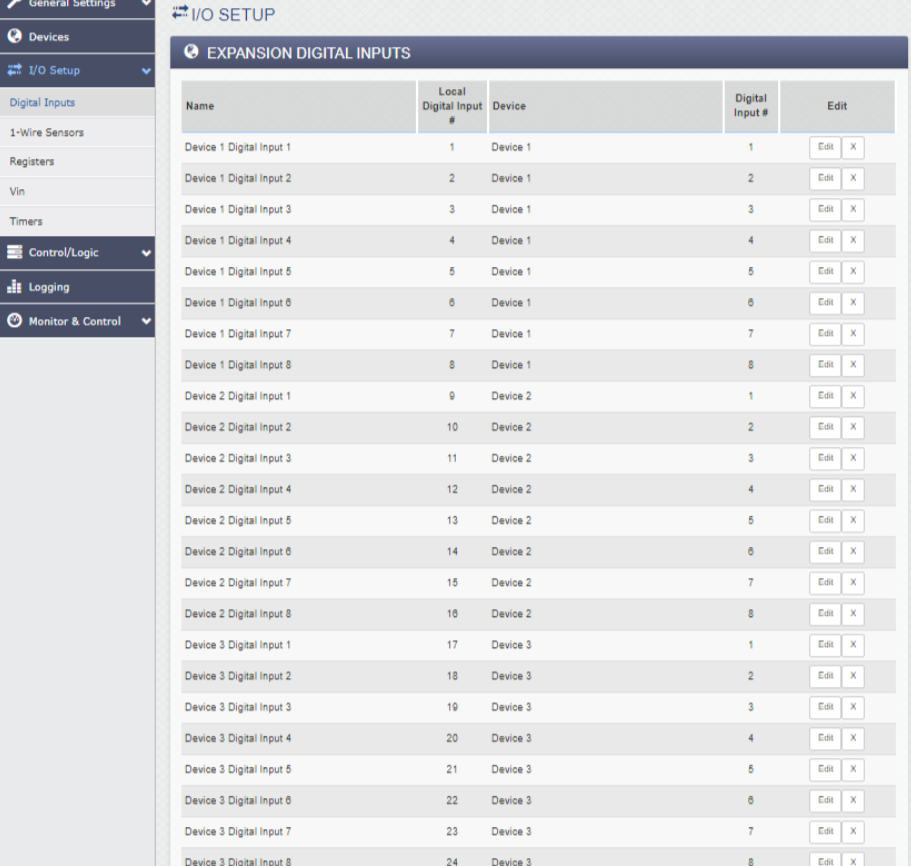Expand the General Settings chevron

point(146,4)
